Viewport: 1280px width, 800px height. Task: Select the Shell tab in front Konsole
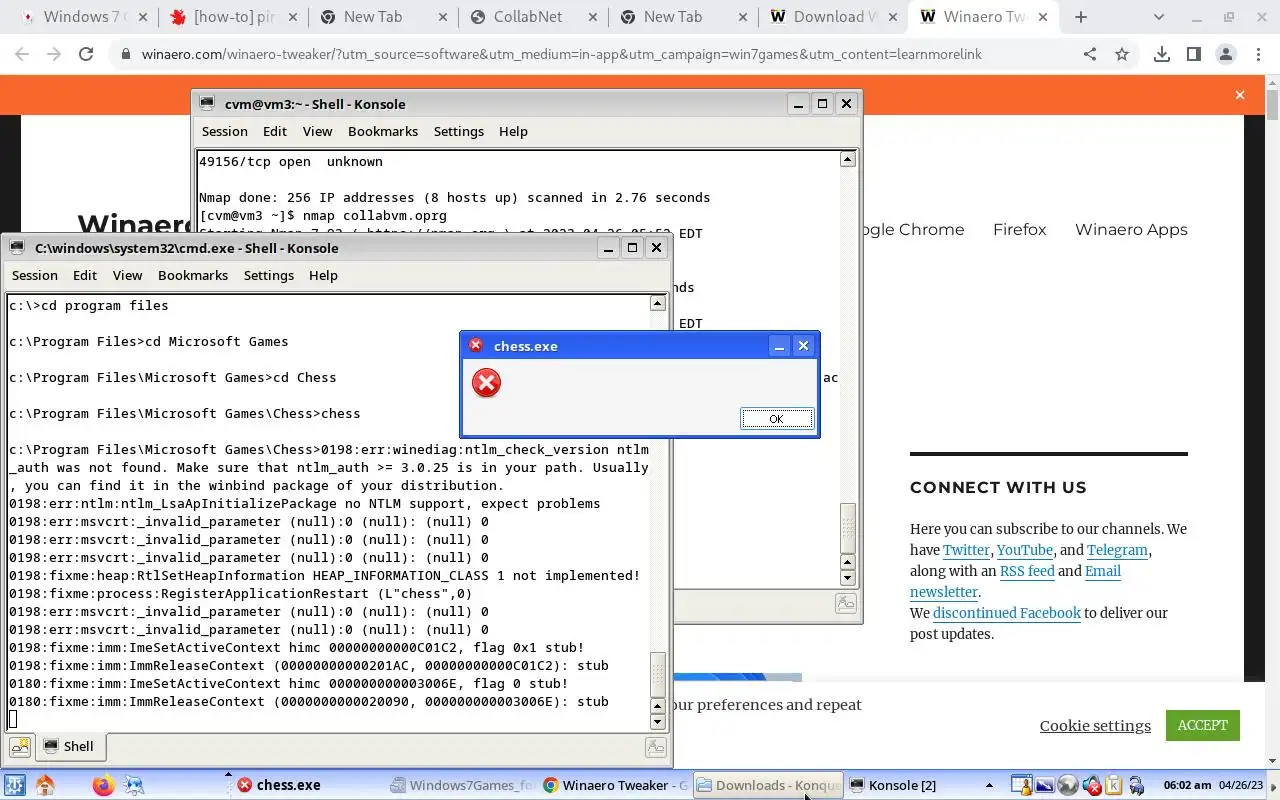[69, 746]
